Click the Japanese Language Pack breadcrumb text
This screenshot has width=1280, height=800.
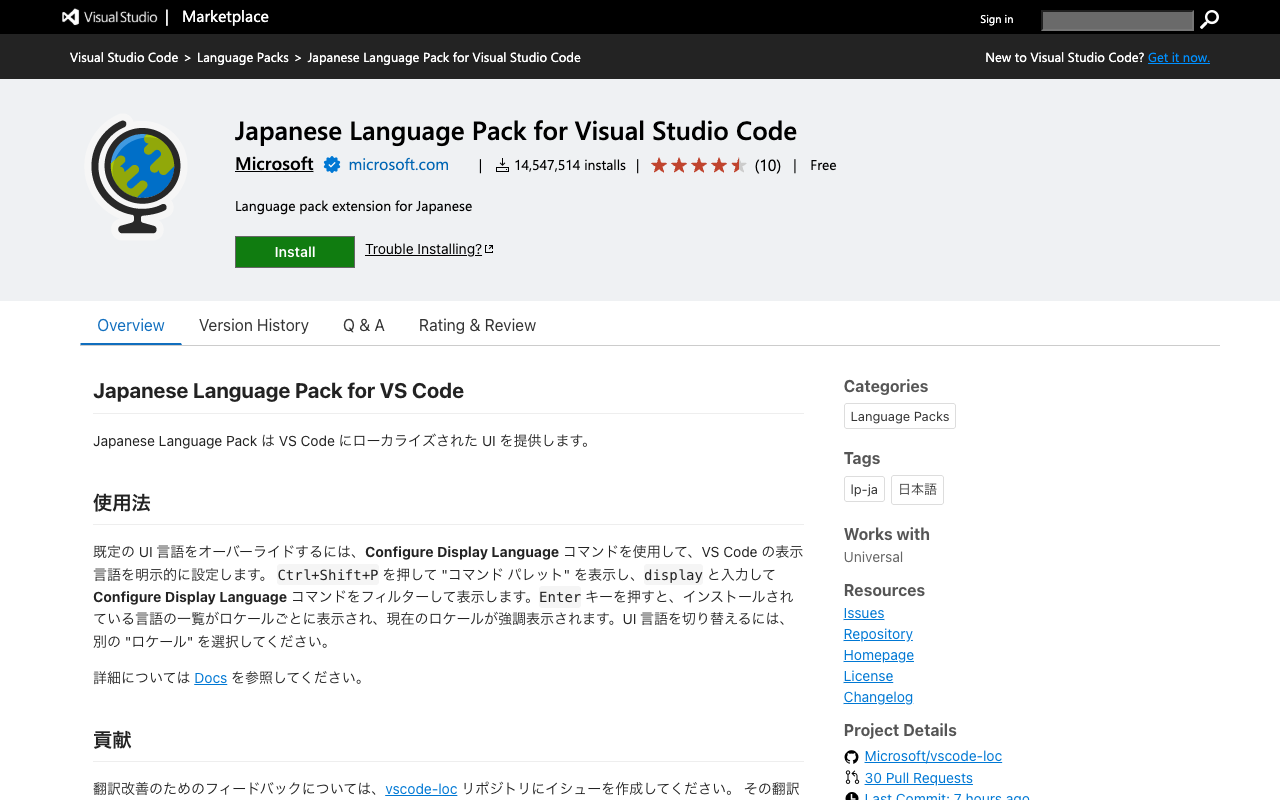pyautogui.click(x=444, y=57)
